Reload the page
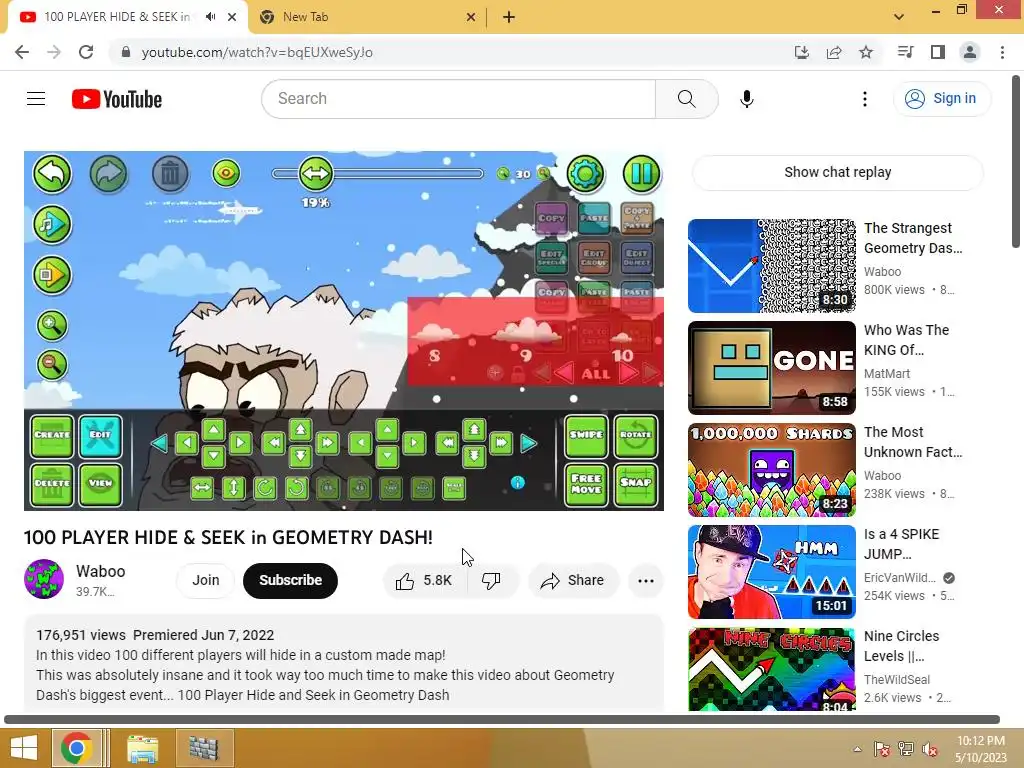This screenshot has height=768, width=1024. coord(86,52)
